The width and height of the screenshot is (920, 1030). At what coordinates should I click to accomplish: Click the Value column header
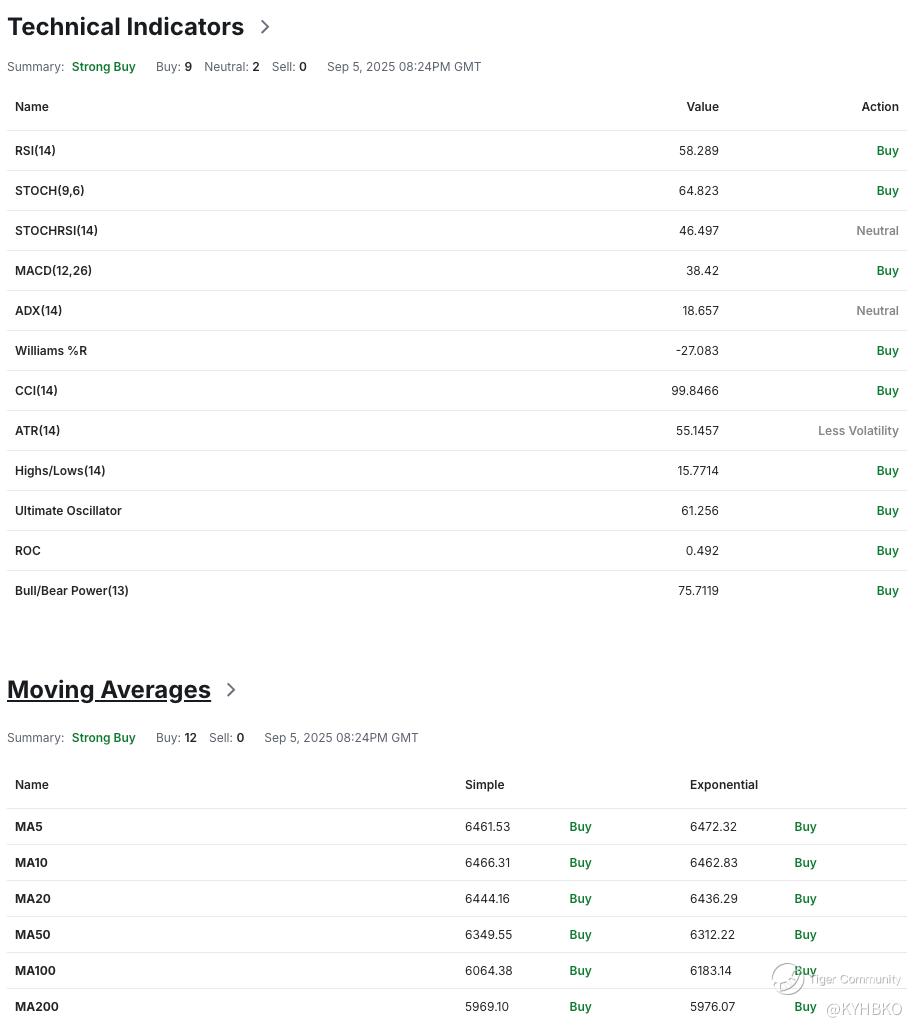pos(702,107)
